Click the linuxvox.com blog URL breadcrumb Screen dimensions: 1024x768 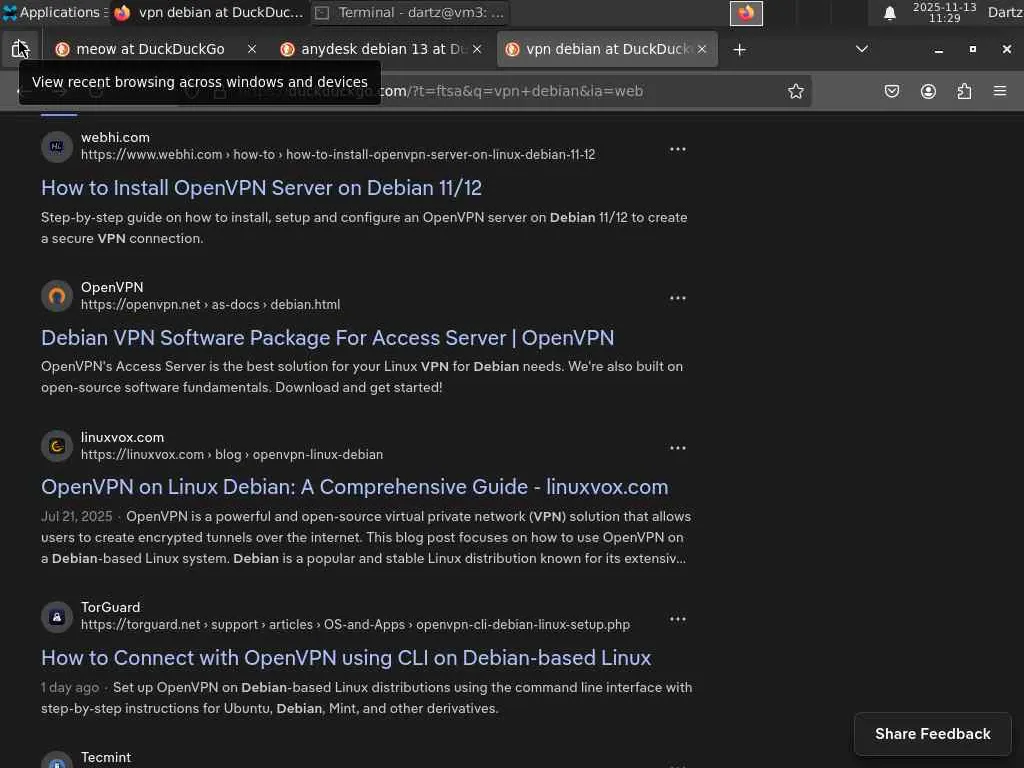(x=232, y=455)
